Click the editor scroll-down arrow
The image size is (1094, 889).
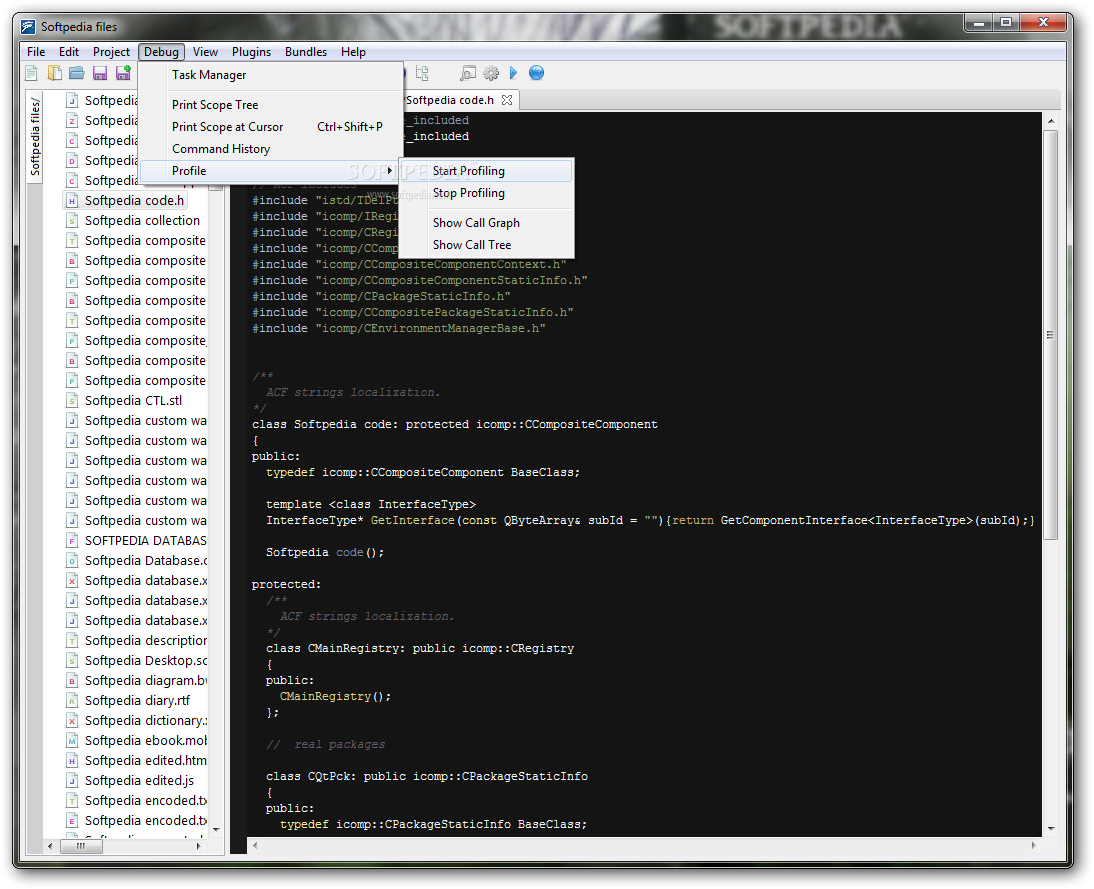[x=1050, y=828]
